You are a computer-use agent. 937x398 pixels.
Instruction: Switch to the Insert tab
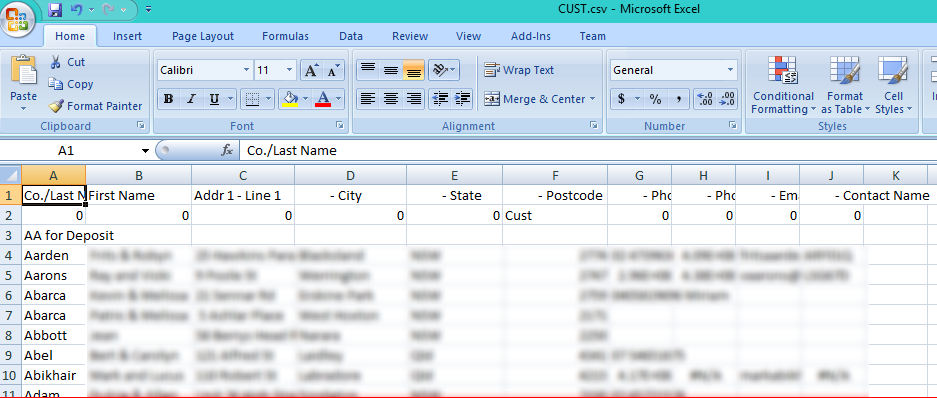tap(127, 36)
